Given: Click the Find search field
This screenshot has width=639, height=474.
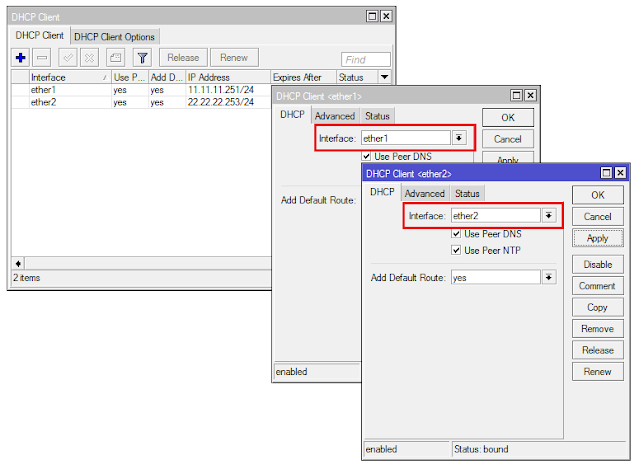Looking at the screenshot, I should coord(366,60).
